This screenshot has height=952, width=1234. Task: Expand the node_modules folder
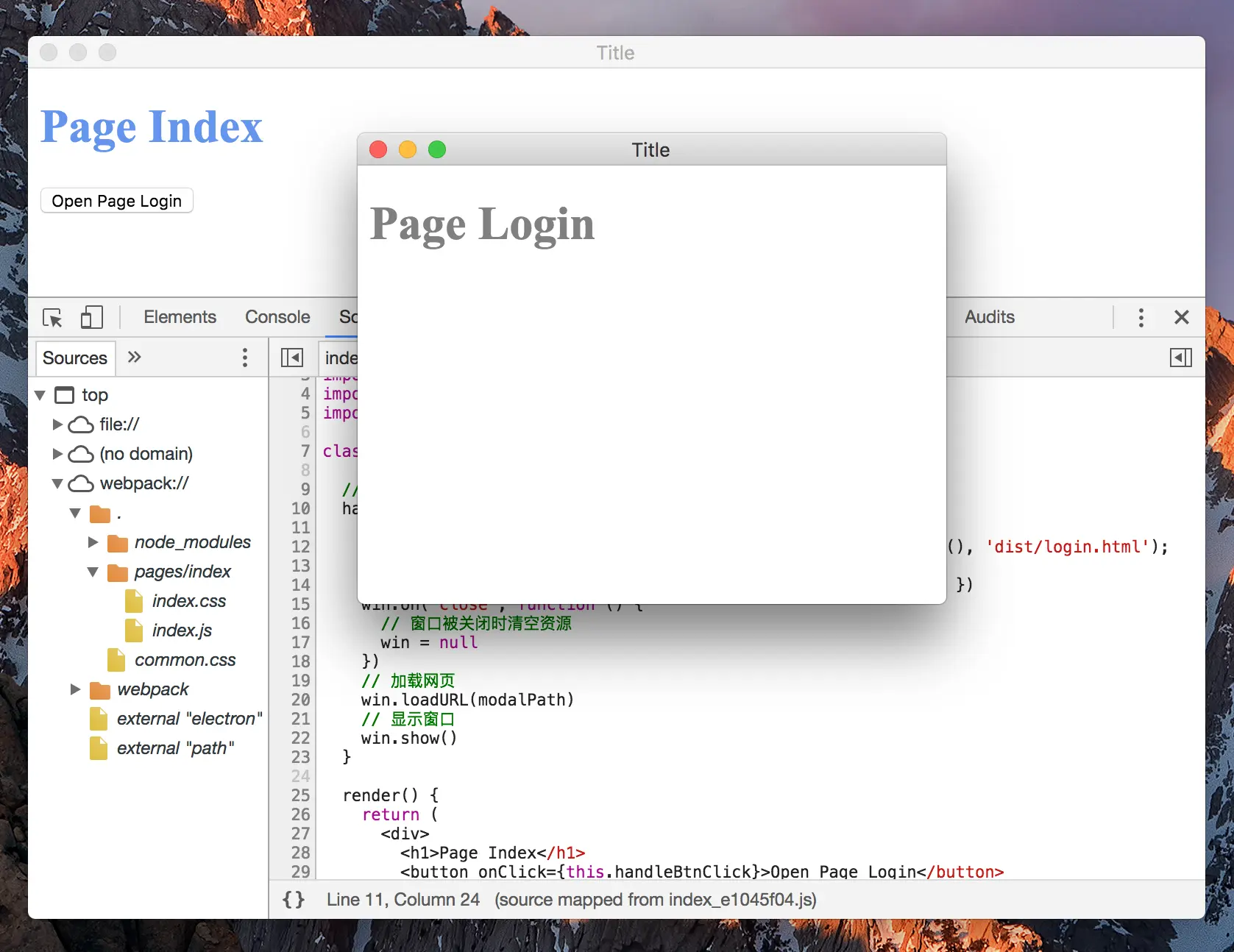[93, 542]
